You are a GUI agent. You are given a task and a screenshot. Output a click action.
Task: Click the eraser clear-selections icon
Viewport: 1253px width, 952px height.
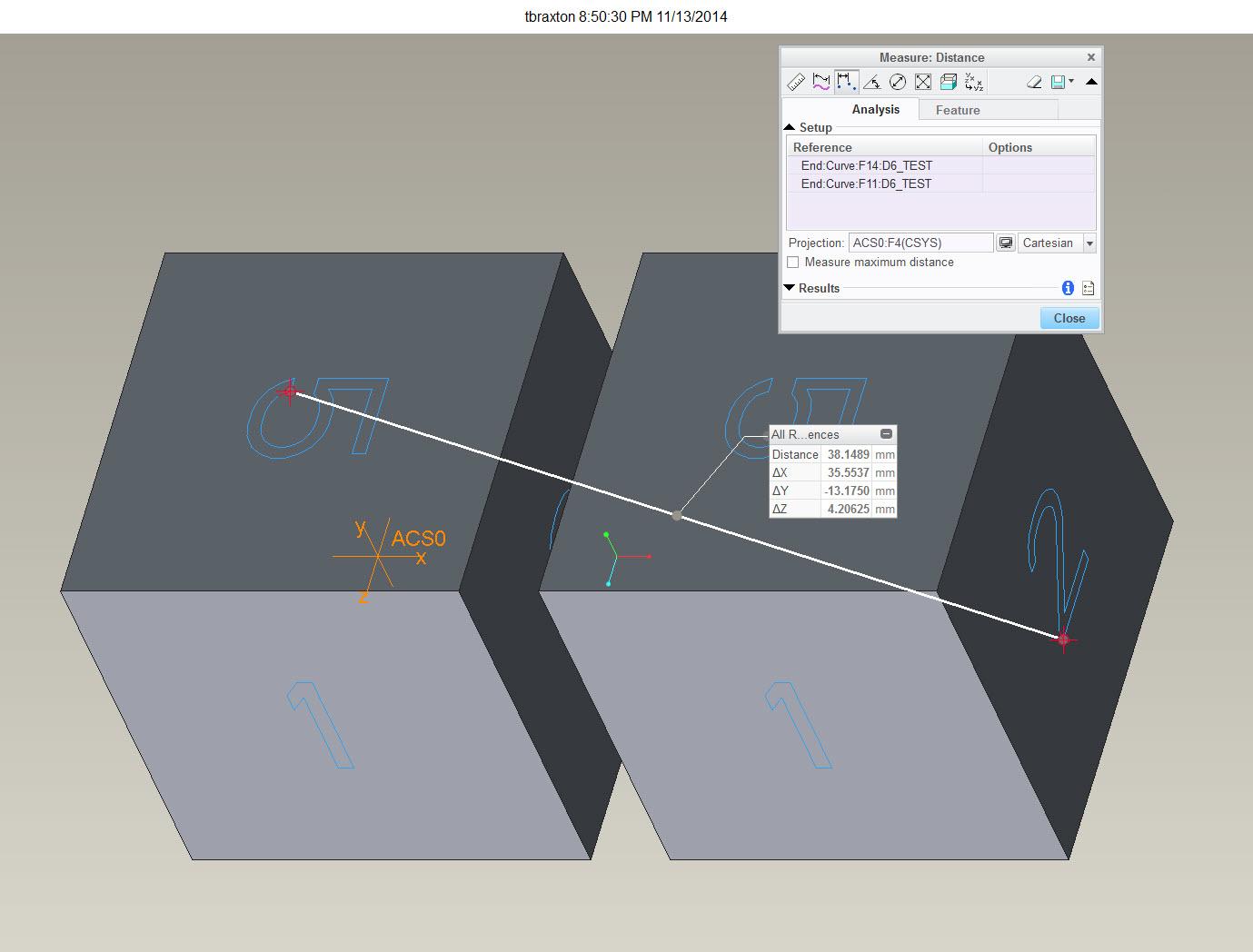(1034, 82)
